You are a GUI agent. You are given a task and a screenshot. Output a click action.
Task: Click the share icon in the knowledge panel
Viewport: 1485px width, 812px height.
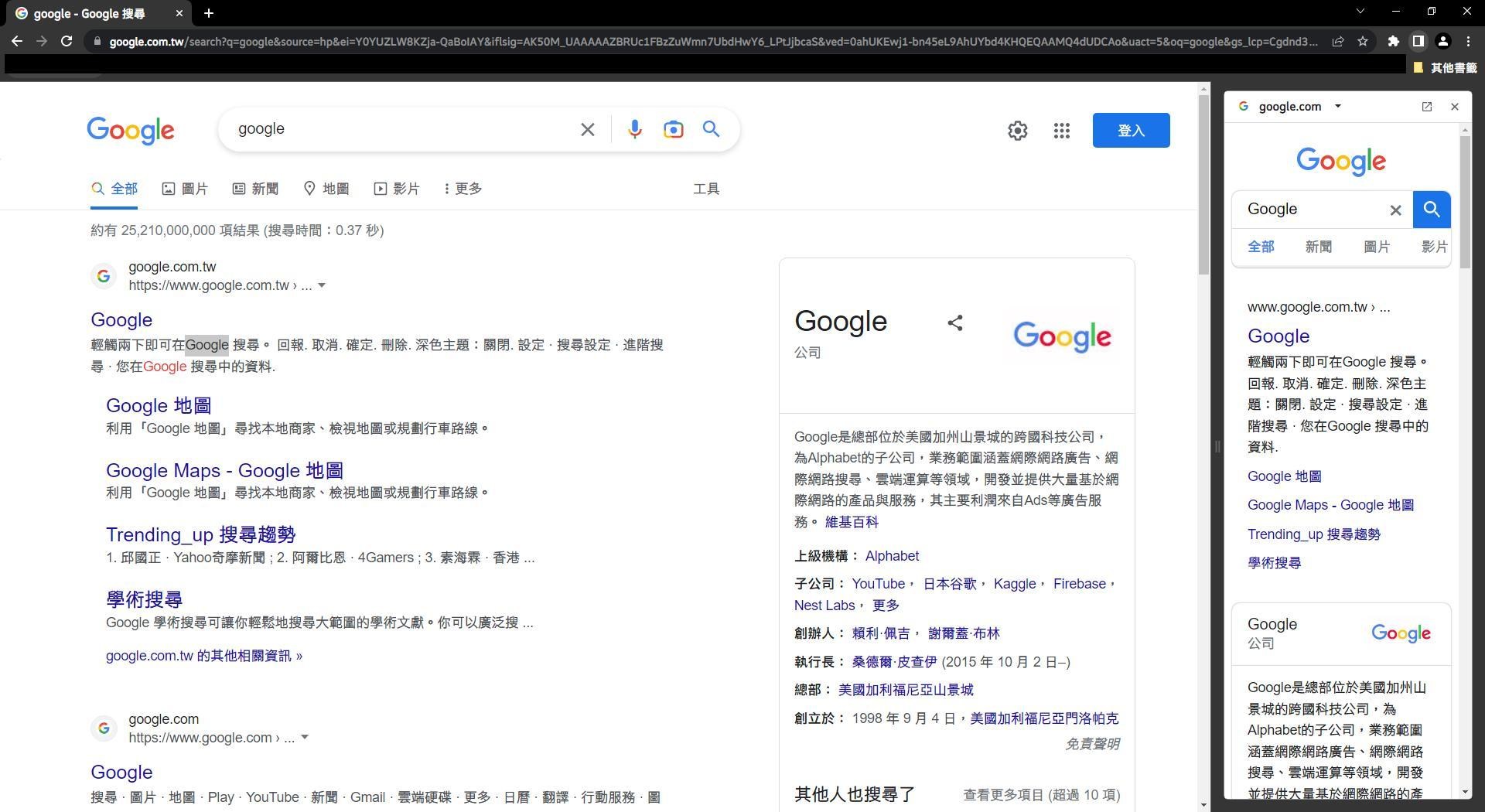955,322
